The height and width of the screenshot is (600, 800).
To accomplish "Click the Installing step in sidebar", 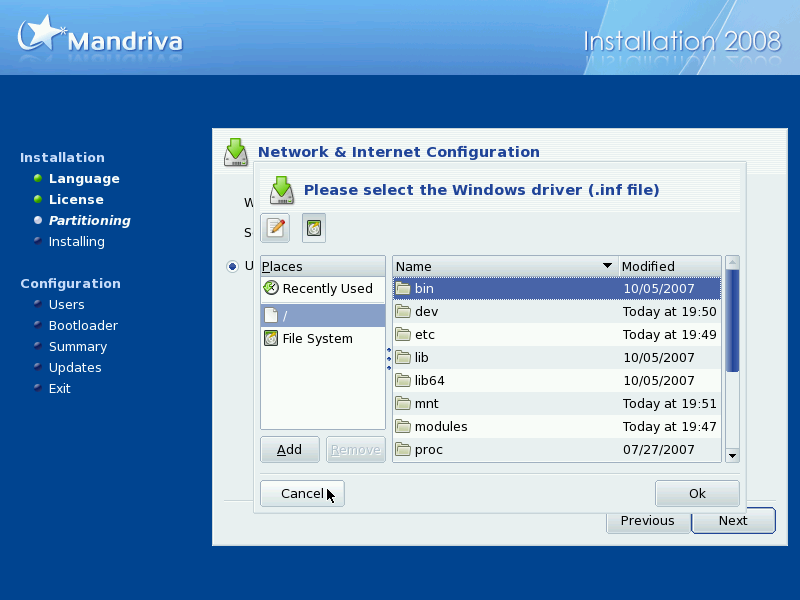I will tap(77, 242).
